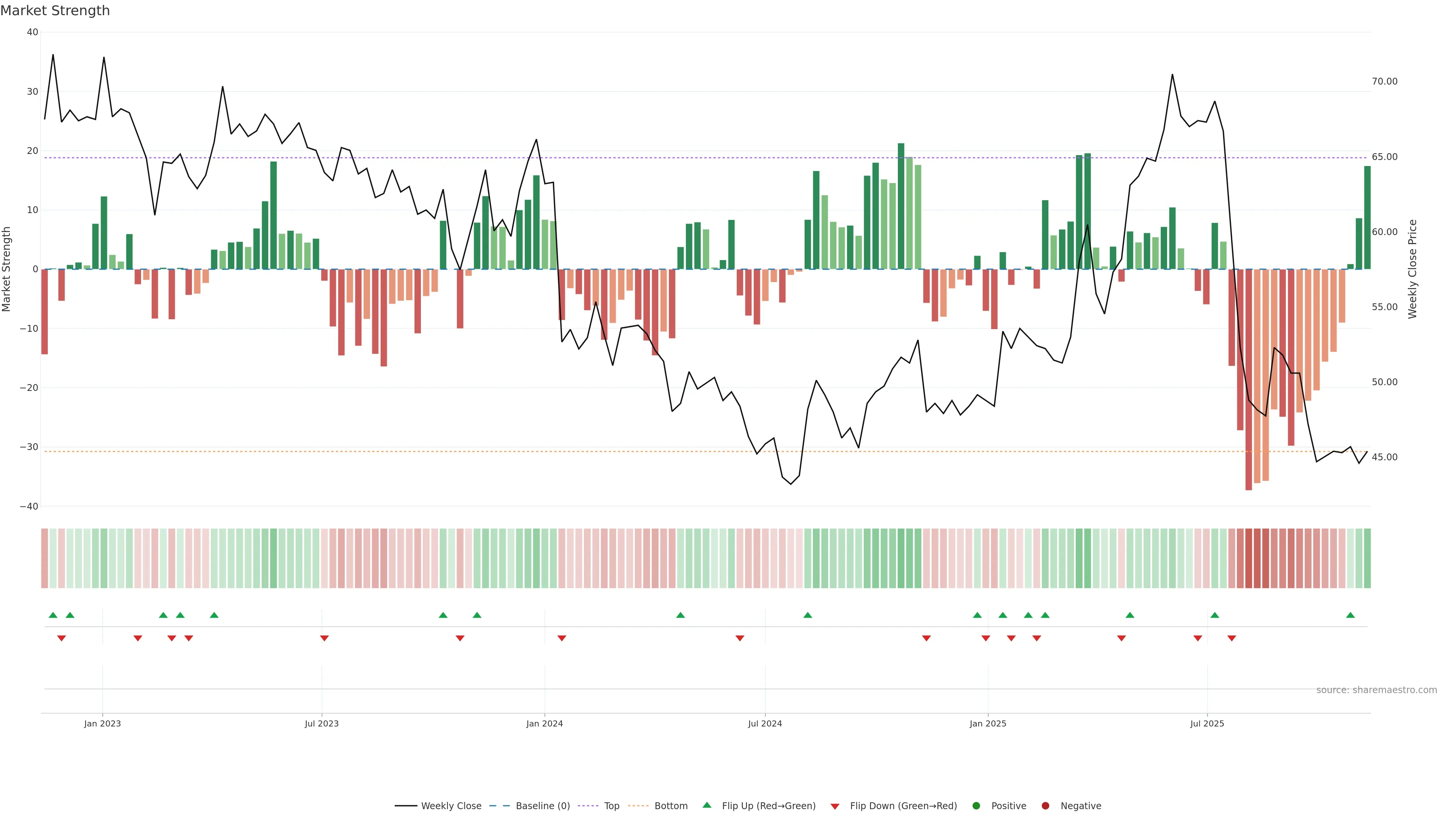Click flip-up triangle just after Jul 2025
This screenshot has height=819, width=1456.
[x=1214, y=615]
